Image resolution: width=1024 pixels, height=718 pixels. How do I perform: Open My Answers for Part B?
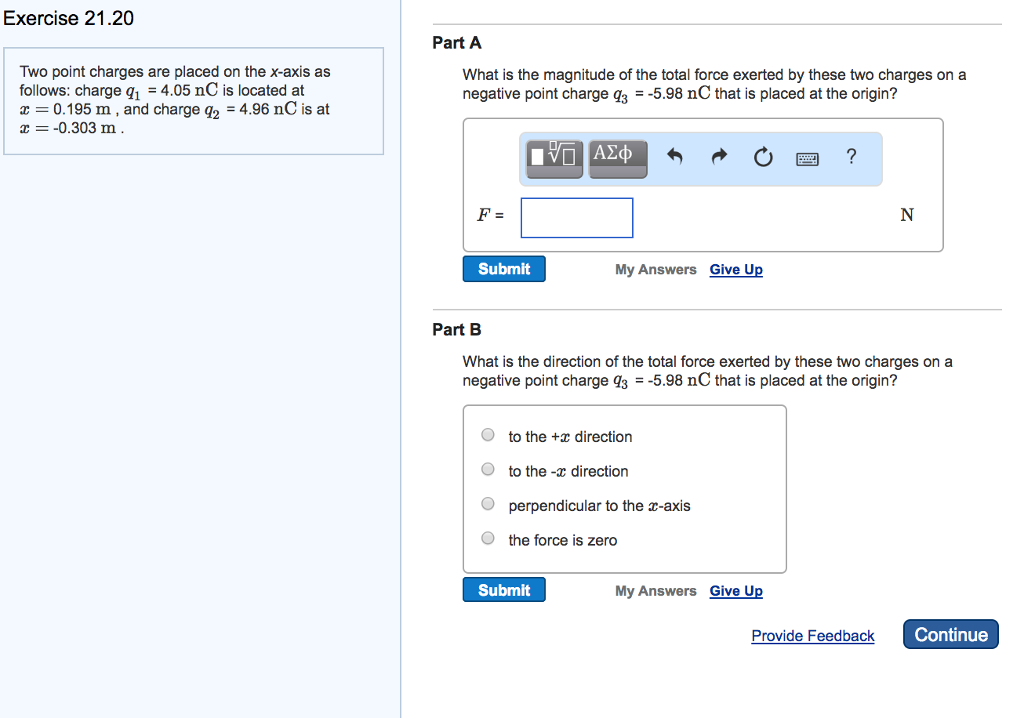tap(655, 591)
